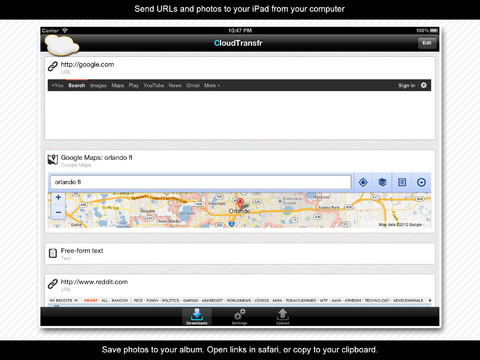Tap the Edit button in header
The image size is (480, 360).
tap(427, 43)
